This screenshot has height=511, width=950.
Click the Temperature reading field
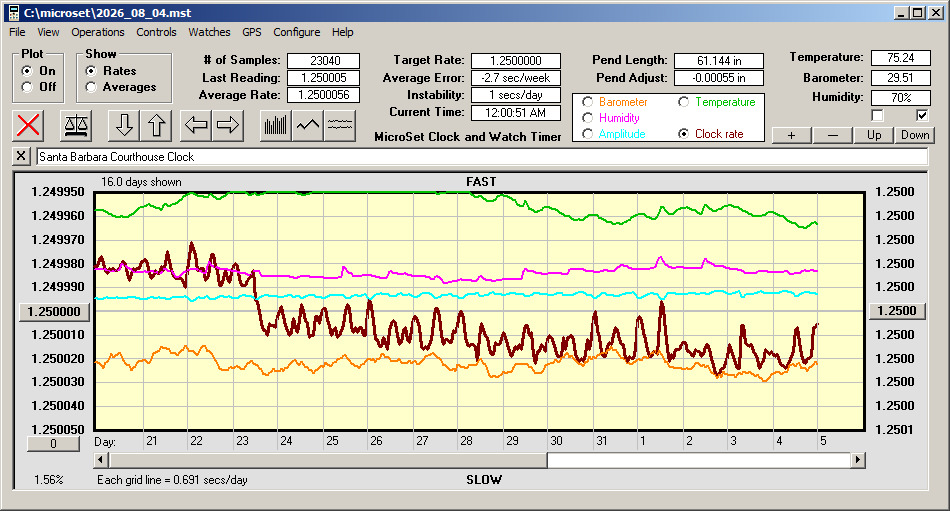coord(900,58)
